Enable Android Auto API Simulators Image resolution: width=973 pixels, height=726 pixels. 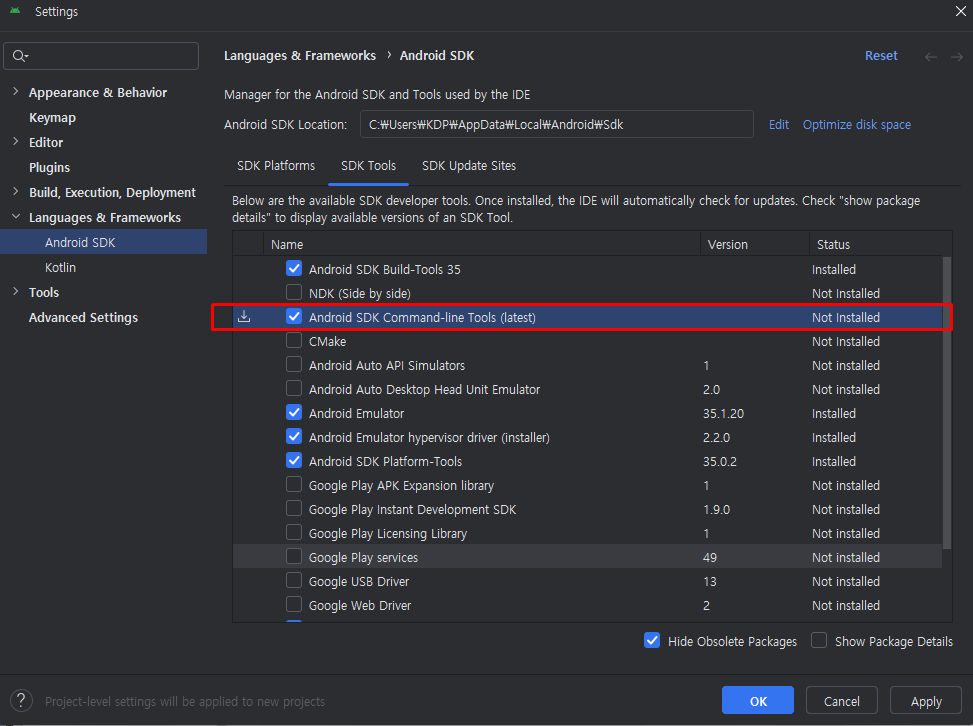coord(294,364)
